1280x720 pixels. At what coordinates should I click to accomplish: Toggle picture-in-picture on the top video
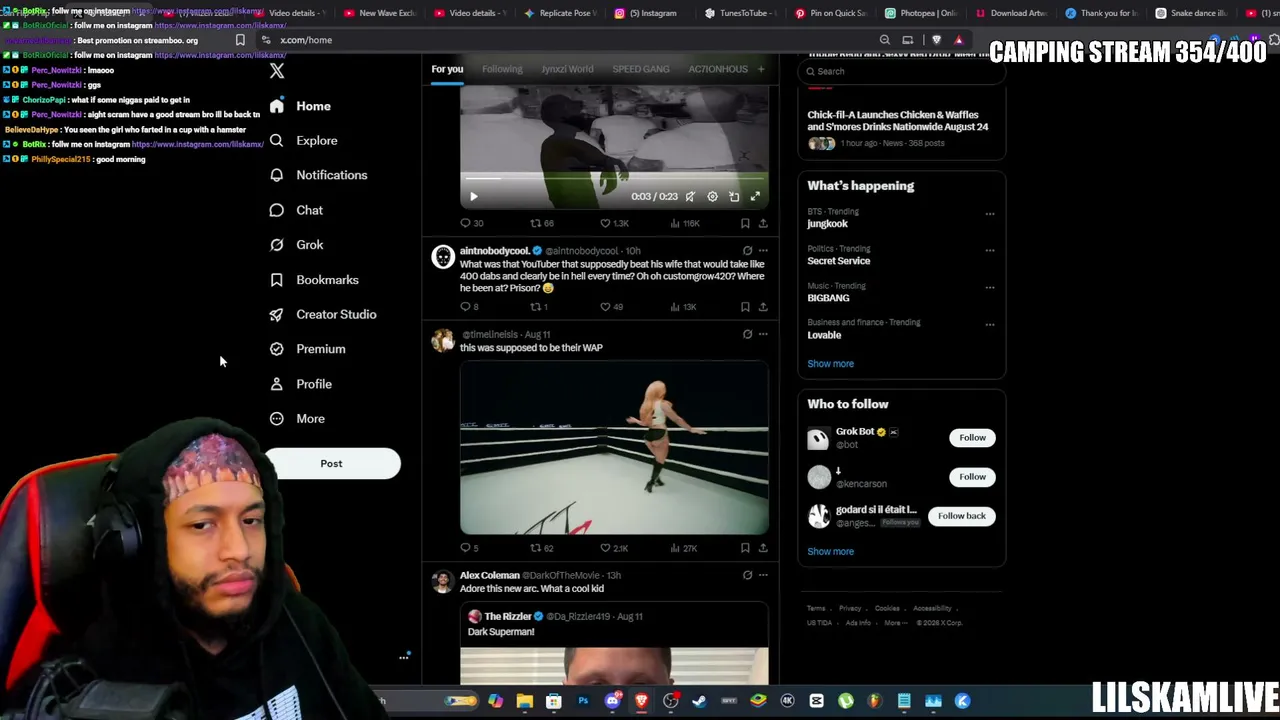coord(734,197)
